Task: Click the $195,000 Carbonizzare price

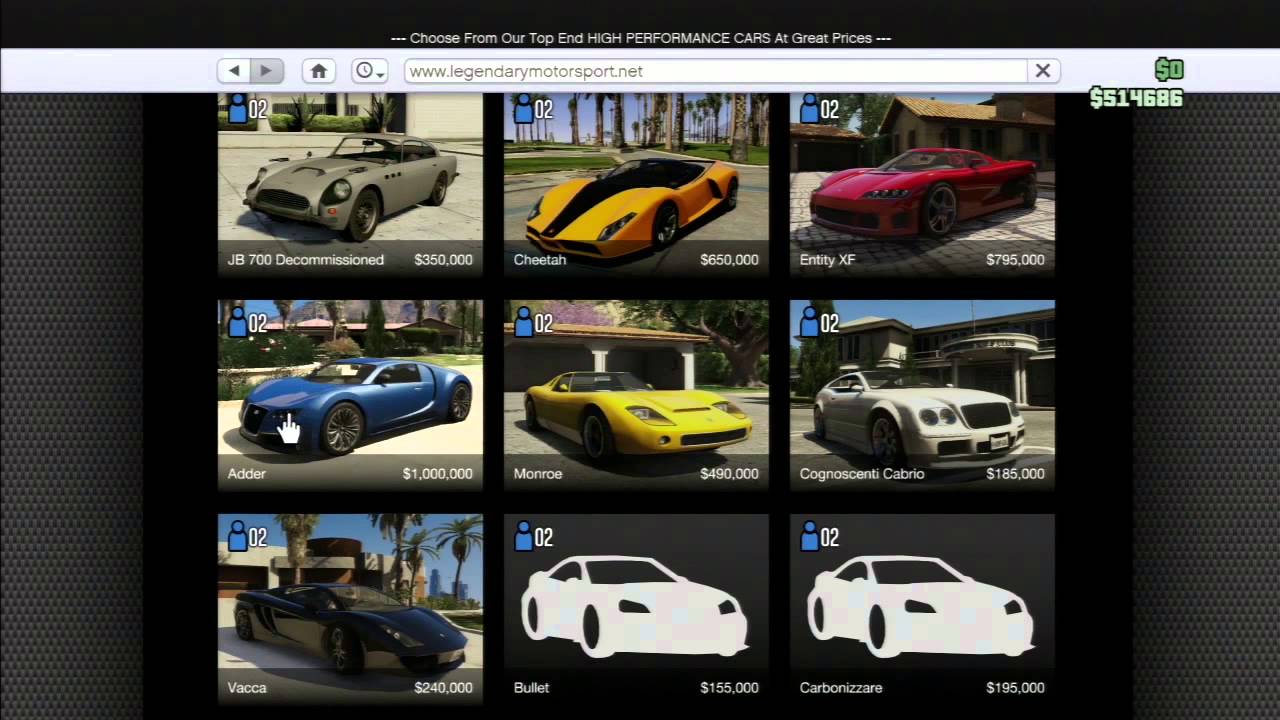Action: pyautogui.click(x=1015, y=688)
